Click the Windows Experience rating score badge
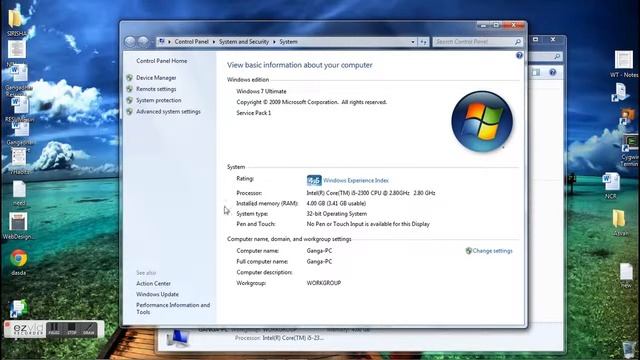Viewport: 640px width, 360px height. (314, 180)
